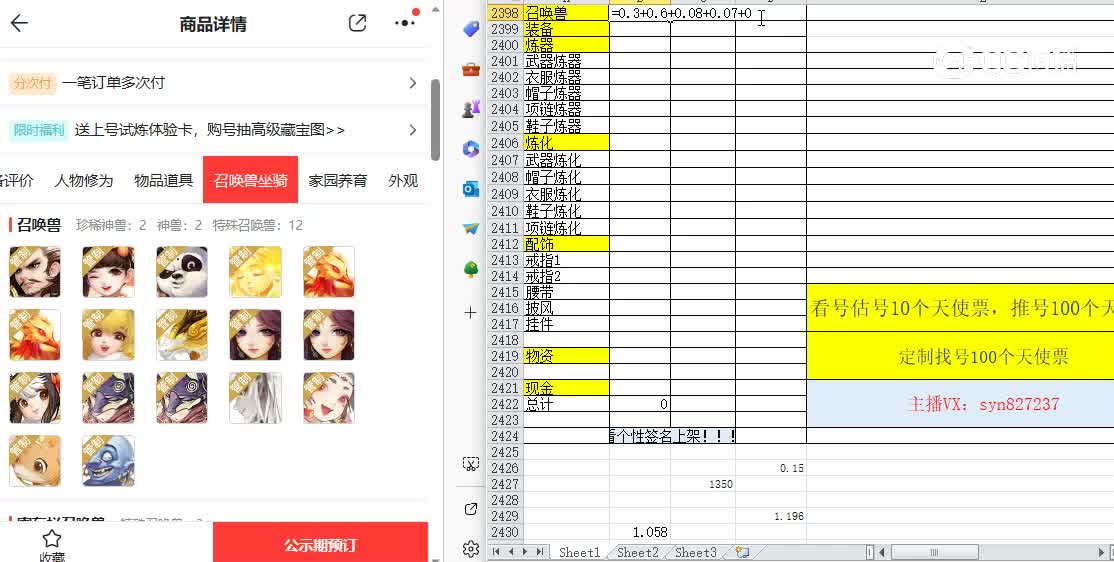This screenshot has height=562, width=1114.
Task: Select the cell showing 1.196
Action: (771, 517)
